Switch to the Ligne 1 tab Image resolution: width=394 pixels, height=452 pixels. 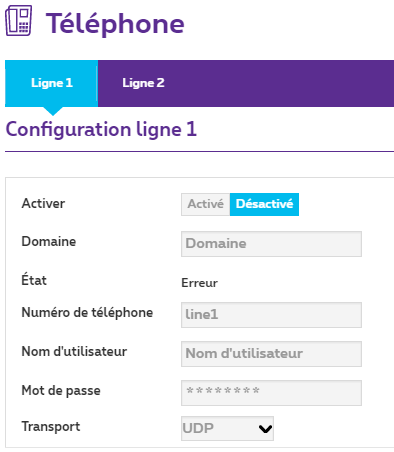point(51,83)
